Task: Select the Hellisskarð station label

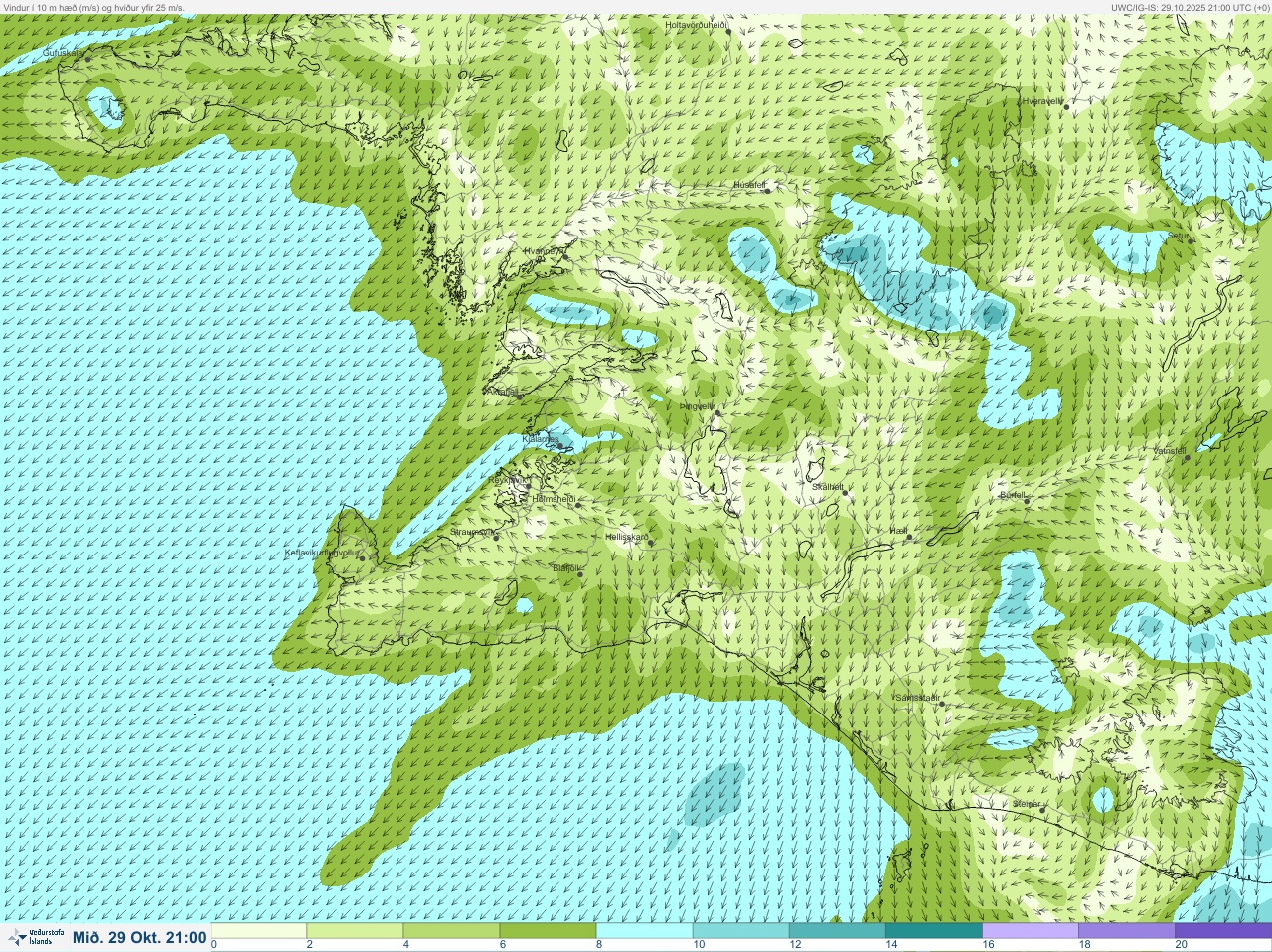Action: (x=627, y=537)
